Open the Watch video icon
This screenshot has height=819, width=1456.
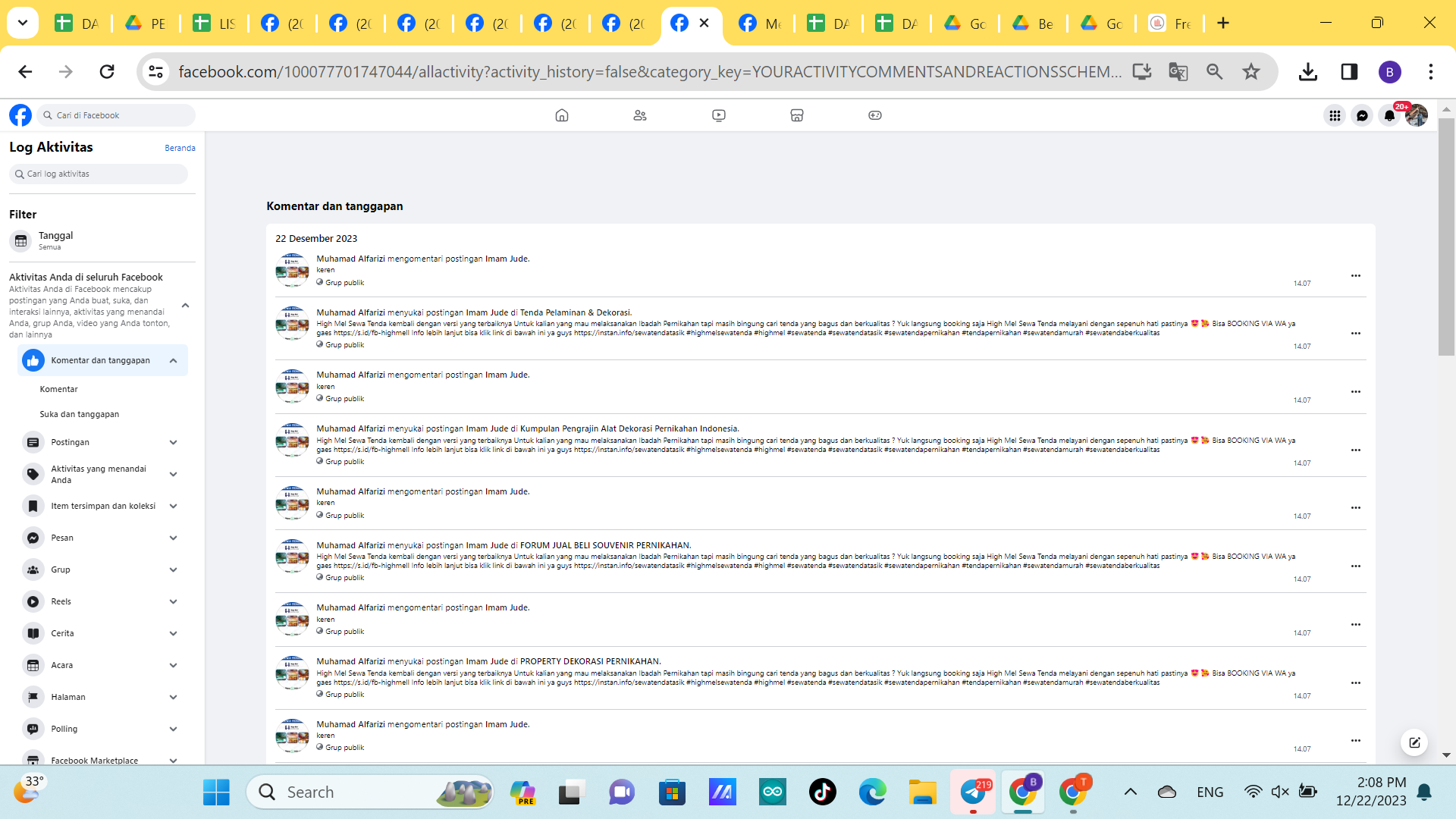(x=718, y=115)
